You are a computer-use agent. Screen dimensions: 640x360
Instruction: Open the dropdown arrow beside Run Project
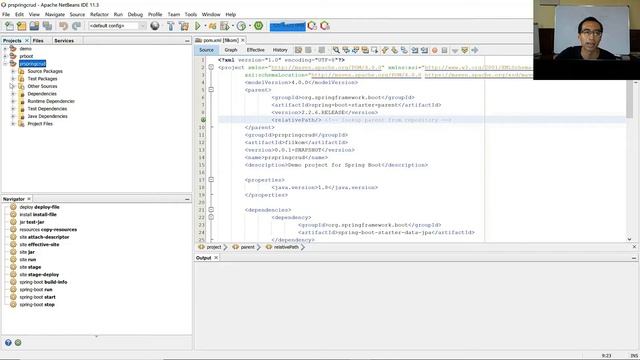(x=205, y=26)
